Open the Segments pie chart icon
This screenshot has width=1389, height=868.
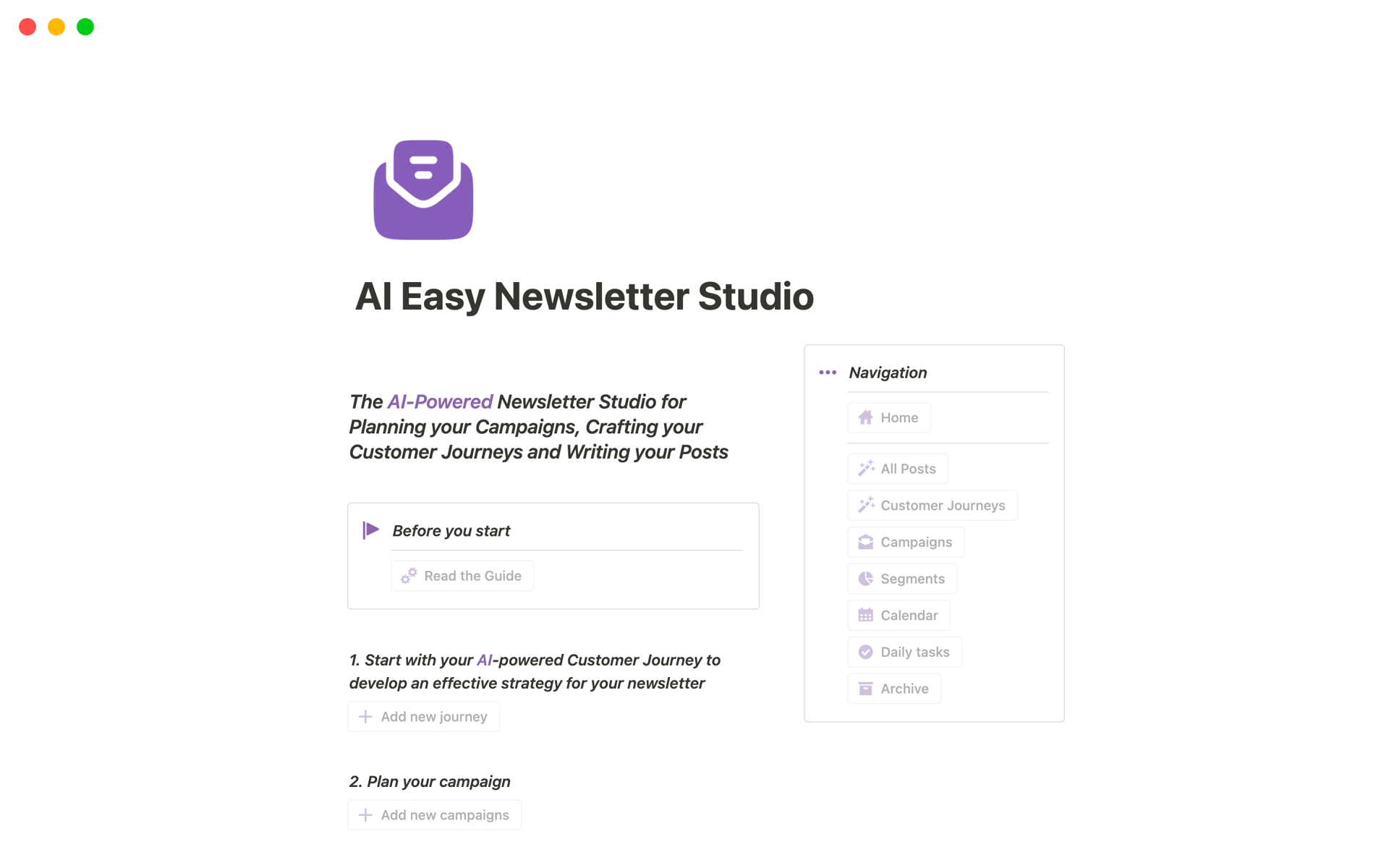[864, 578]
